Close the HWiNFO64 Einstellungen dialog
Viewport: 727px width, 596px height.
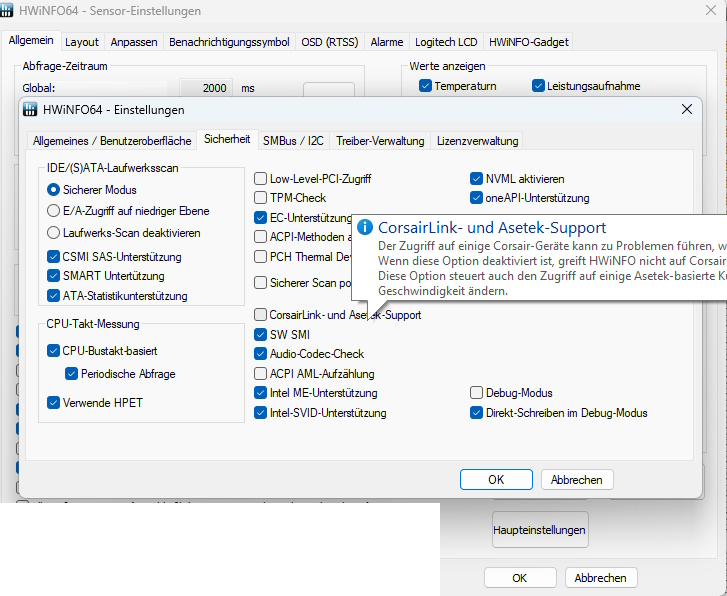[687, 109]
